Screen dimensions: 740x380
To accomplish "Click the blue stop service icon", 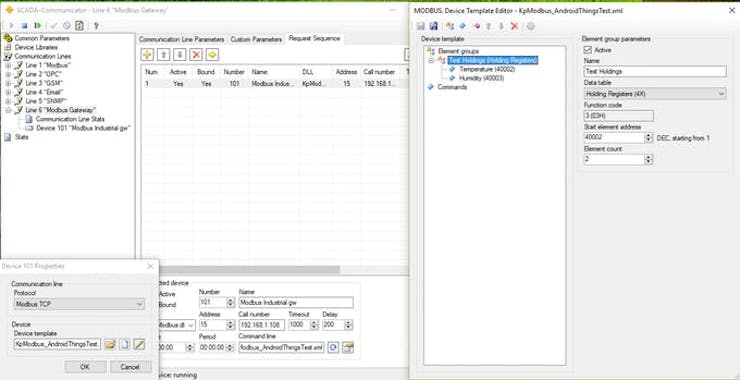I will (25, 25).
